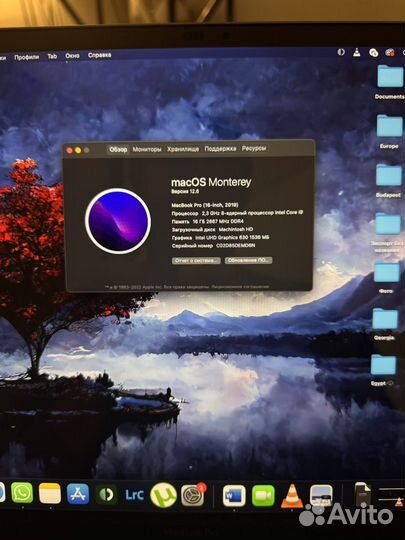The height and width of the screenshot is (540, 405).
Task: Click the VLC cone in the menu bar
Action: (357, 52)
